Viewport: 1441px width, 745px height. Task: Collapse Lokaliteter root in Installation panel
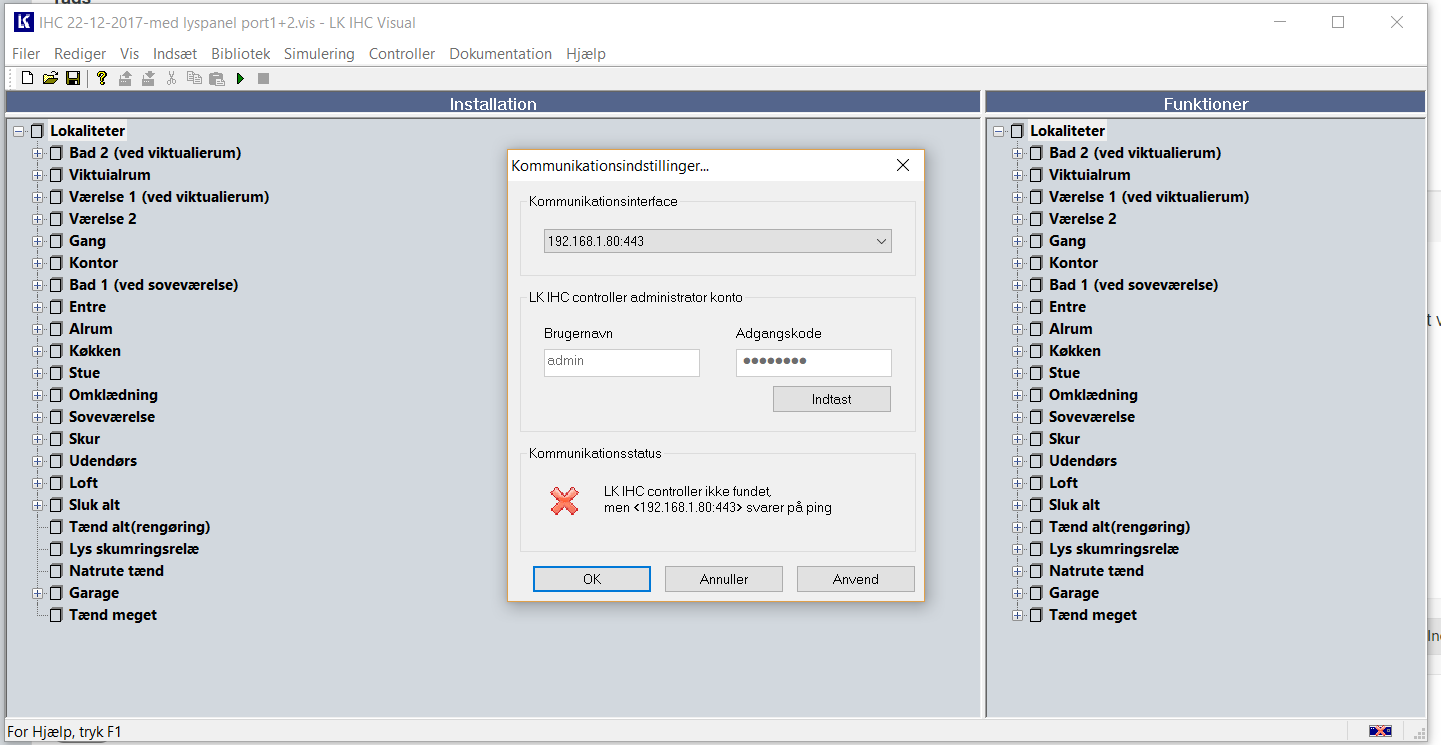tap(19, 131)
